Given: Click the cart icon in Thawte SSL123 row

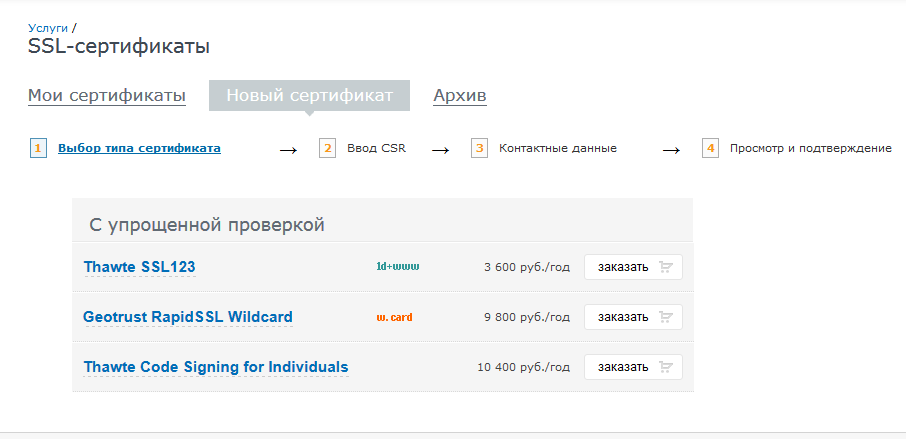Looking at the screenshot, I should (x=666, y=267).
